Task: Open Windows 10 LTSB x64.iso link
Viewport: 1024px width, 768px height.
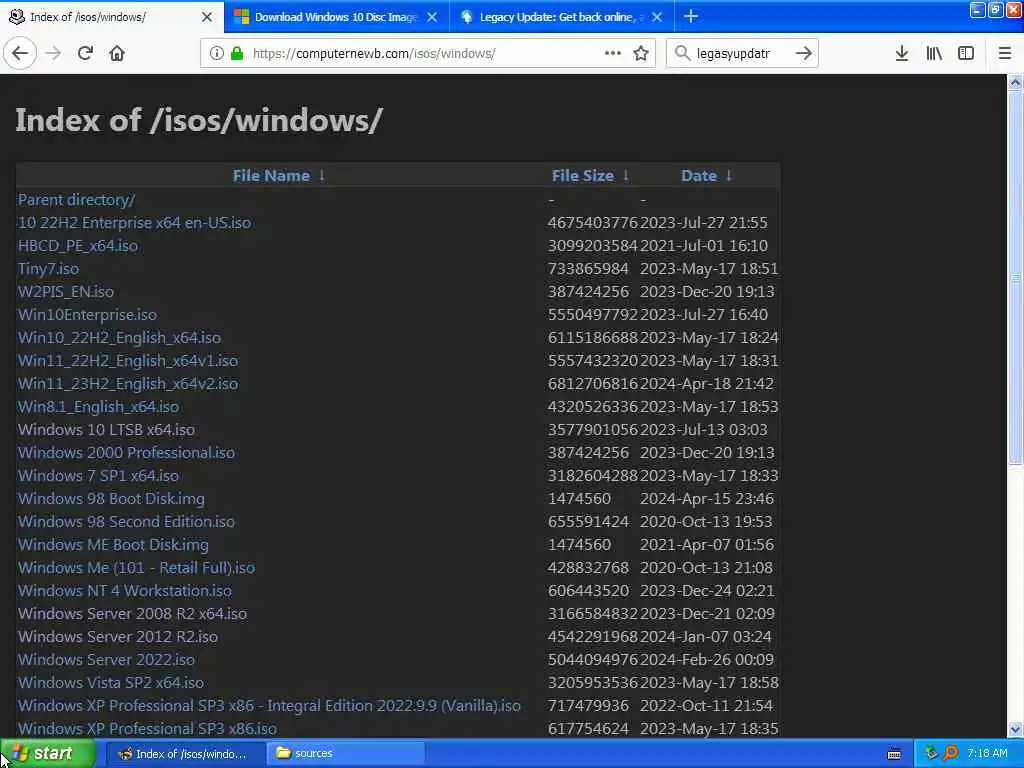Action: click(x=106, y=430)
